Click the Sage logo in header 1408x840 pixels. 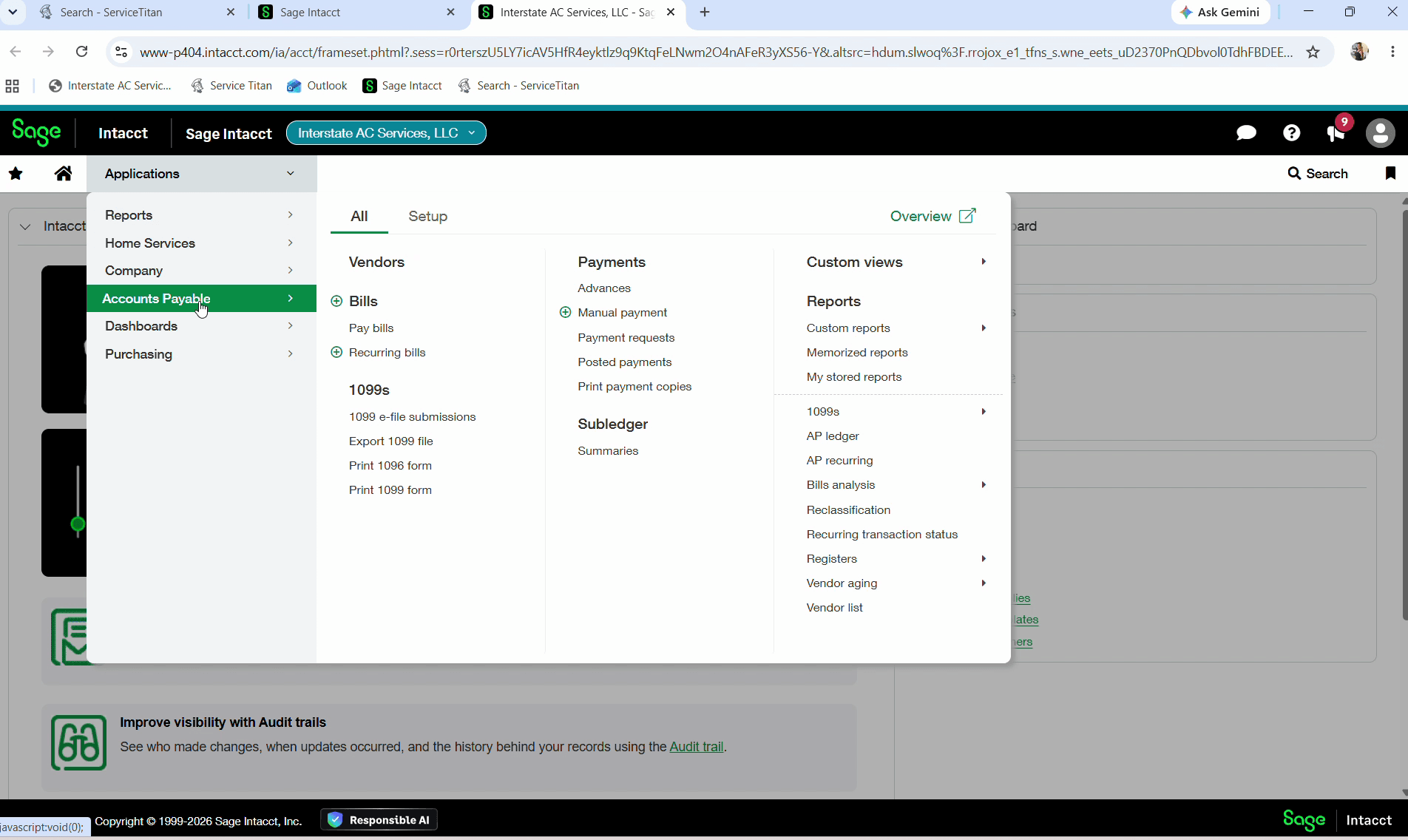tap(36, 132)
